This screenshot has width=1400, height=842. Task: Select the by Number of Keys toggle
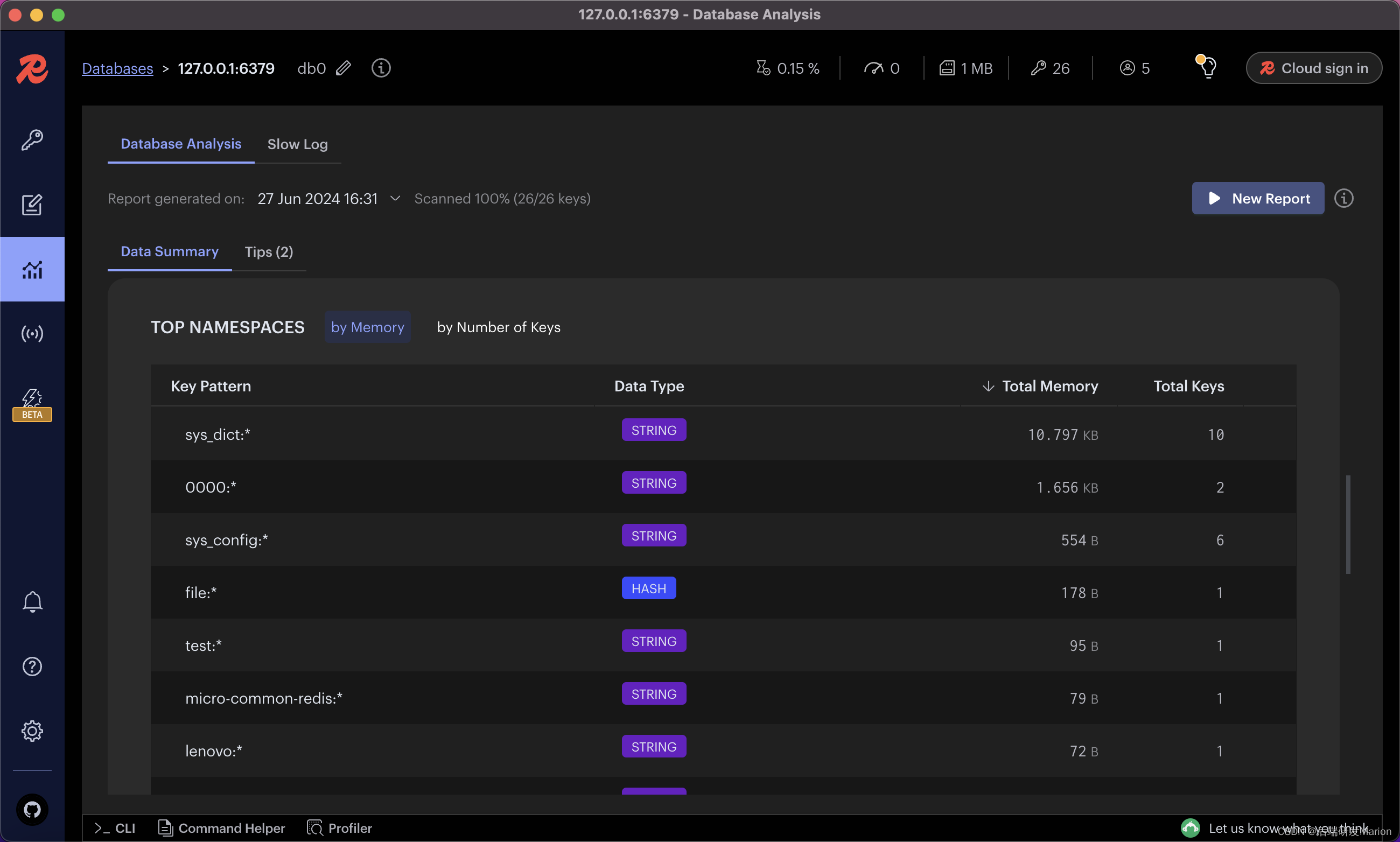498,327
